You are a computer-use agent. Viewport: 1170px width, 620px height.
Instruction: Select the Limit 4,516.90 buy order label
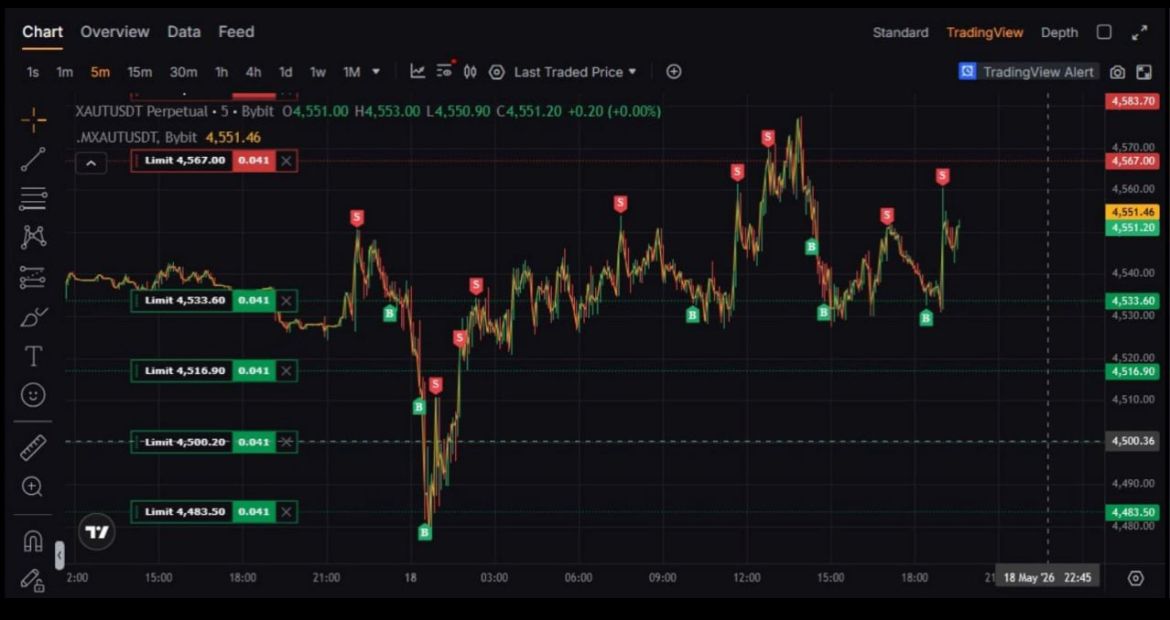pos(184,371)
